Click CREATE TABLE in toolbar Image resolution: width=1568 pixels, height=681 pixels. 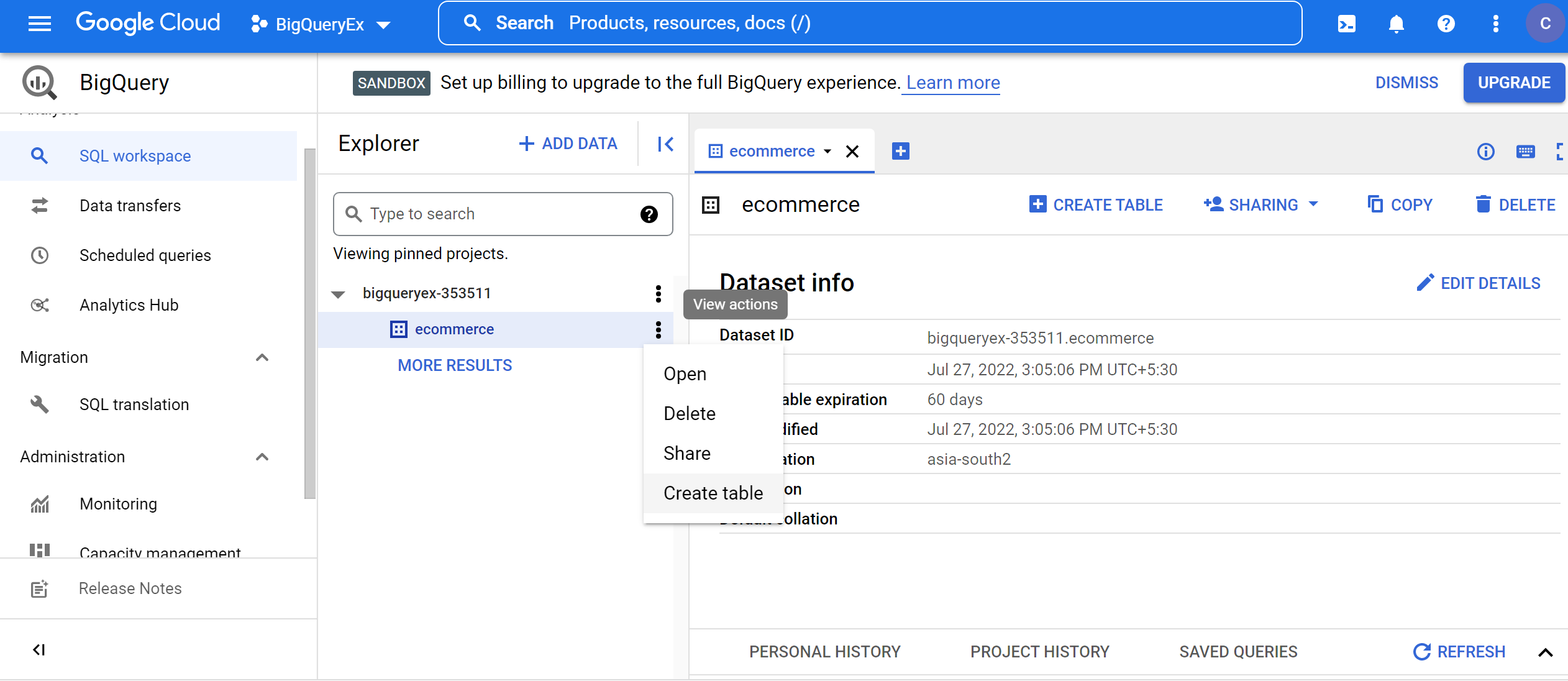coord(1096,204)
